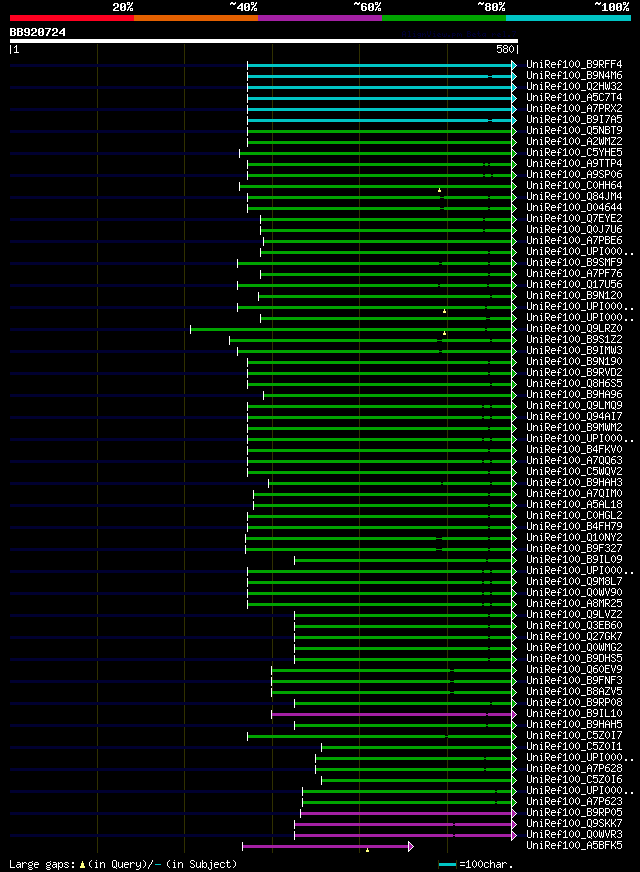Select hit label UniRef100_Q10NY2
The width and height of the screenshot is (640, 872).
point(574,537)
